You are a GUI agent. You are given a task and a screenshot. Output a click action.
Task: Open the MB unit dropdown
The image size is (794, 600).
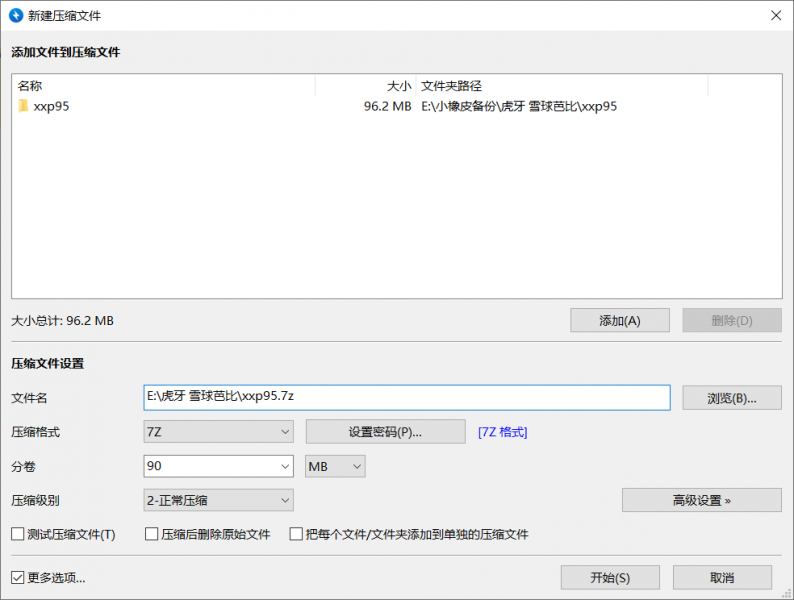(335, 466)
